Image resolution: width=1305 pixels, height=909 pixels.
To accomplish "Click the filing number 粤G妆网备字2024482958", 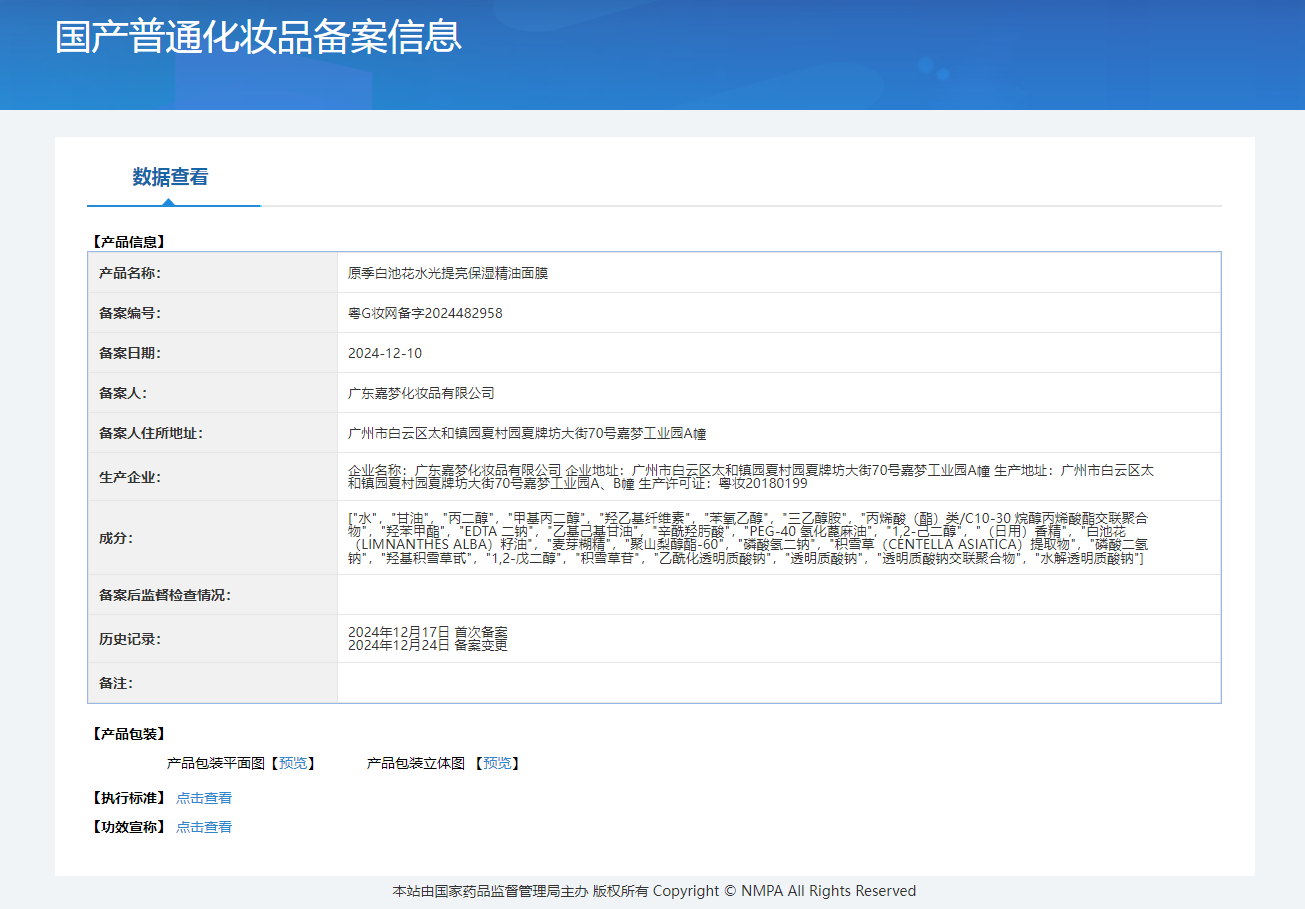I will click(x=425, y=313).
